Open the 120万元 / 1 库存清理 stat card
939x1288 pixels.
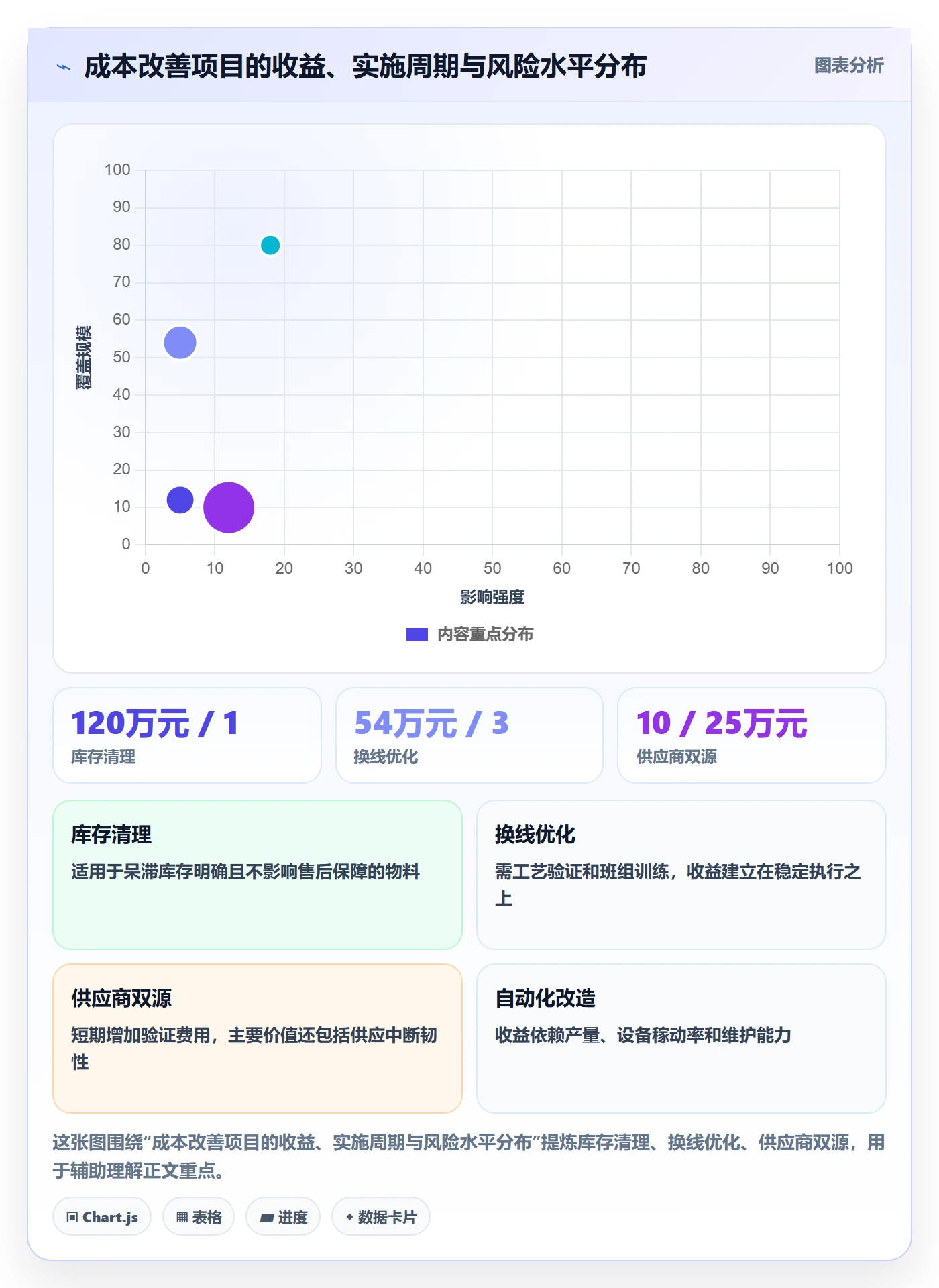[x=187, y=735]
